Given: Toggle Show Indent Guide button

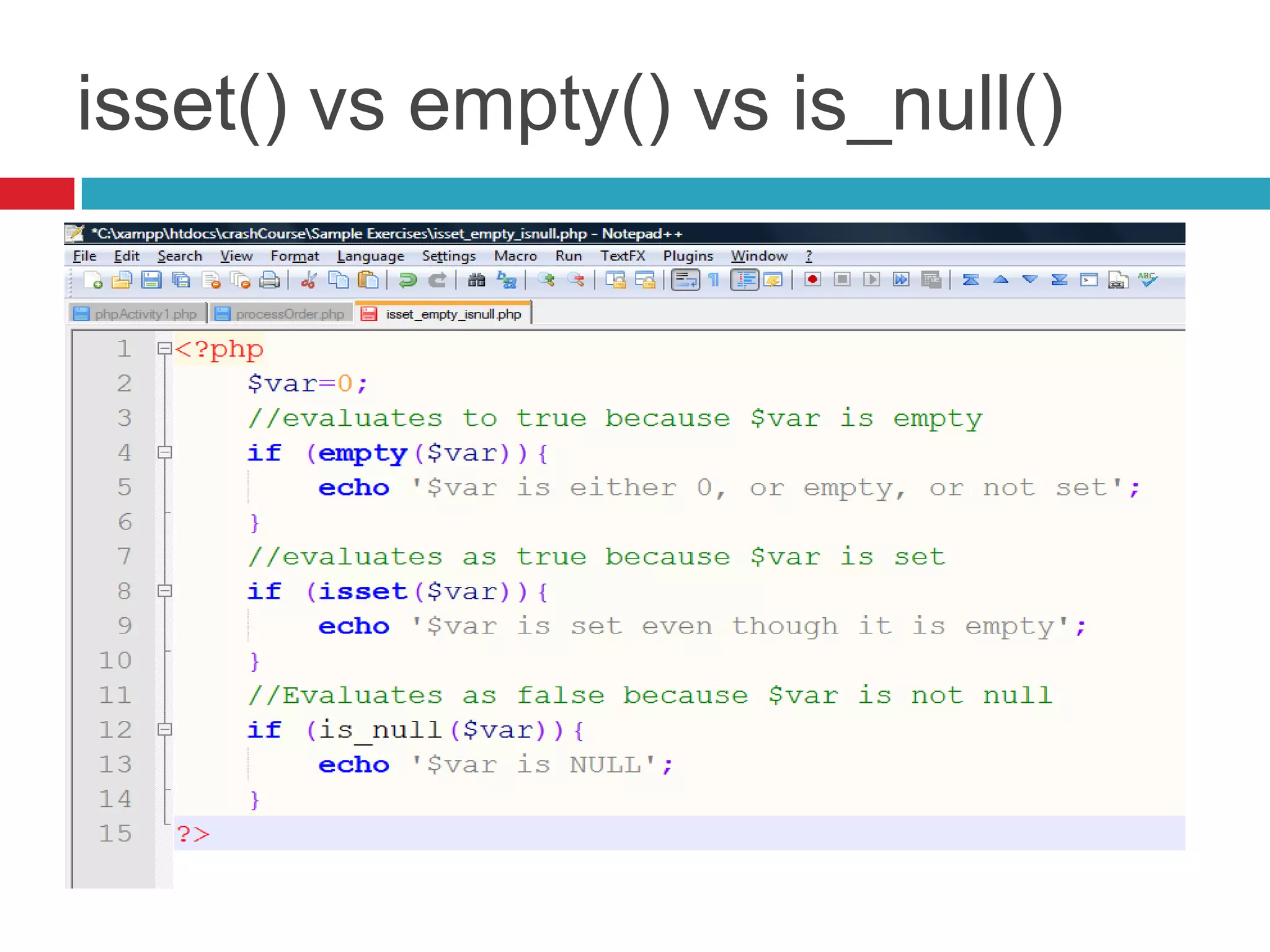Looking at the screenshot, I should tap(745, 280).
